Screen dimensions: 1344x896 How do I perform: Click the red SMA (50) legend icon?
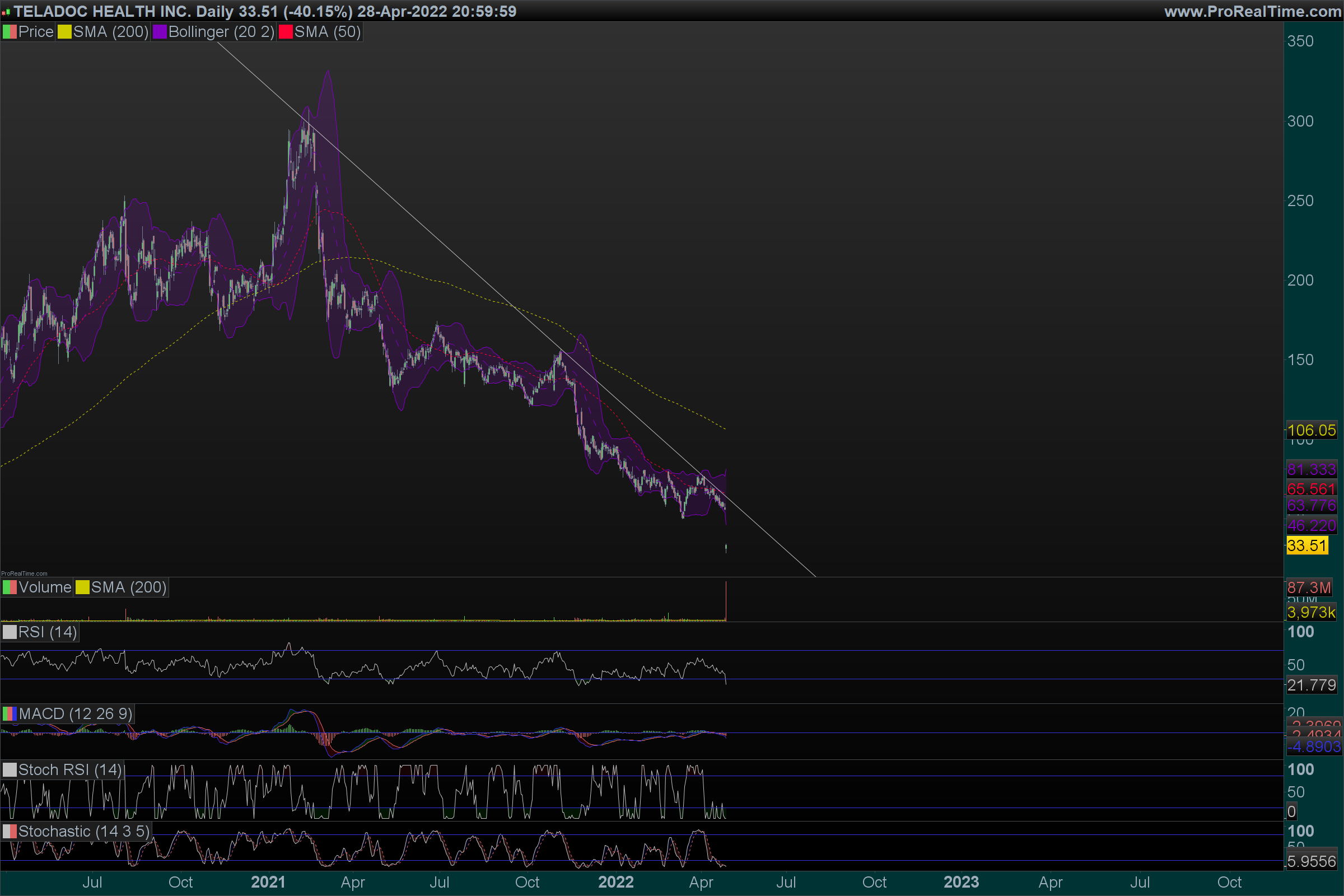(285, 32)
